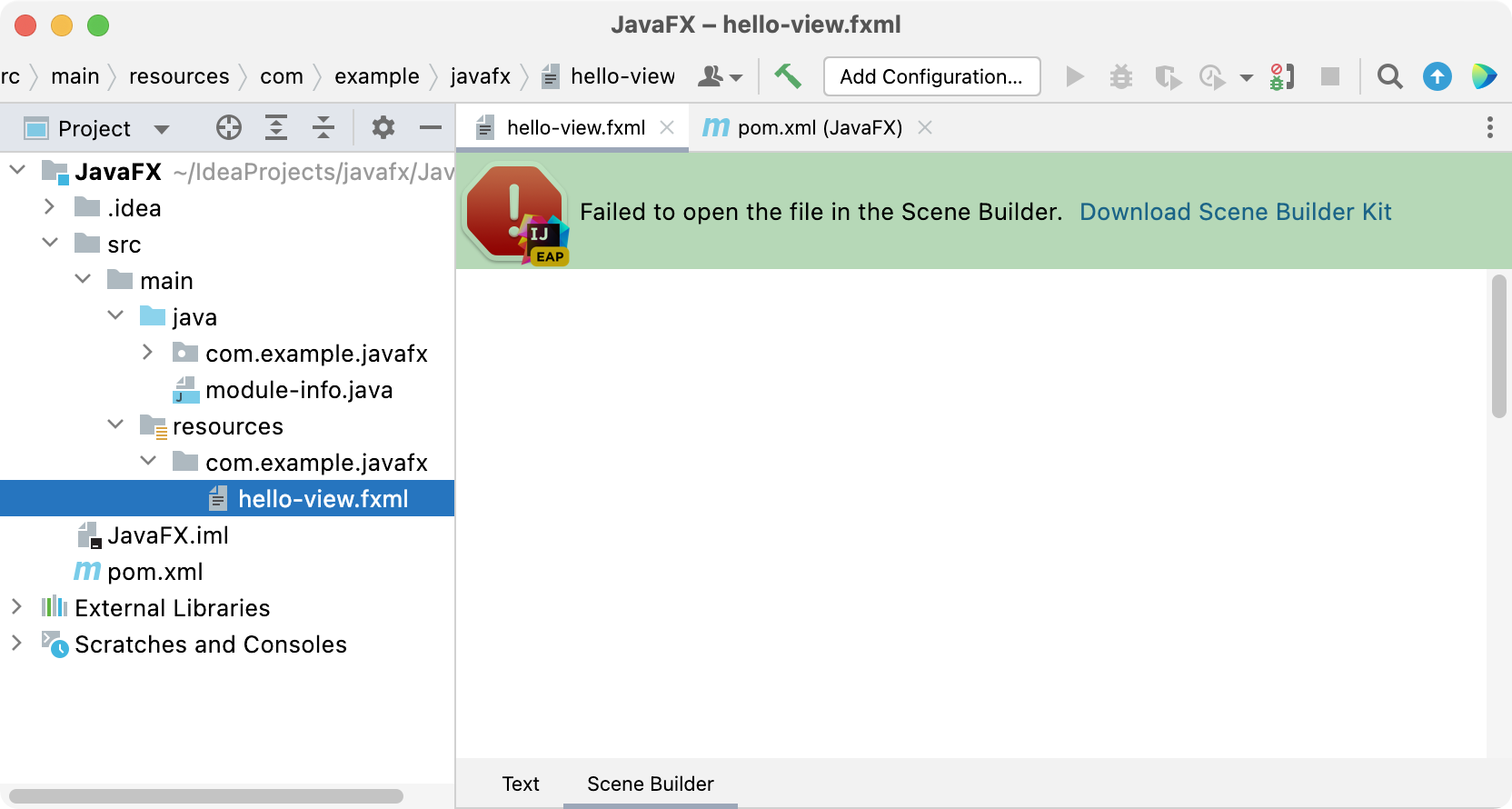The width and height of the screenshot is (1512, 809).
Task: Click the Debug bug icon
Action: pos(1121,76)
